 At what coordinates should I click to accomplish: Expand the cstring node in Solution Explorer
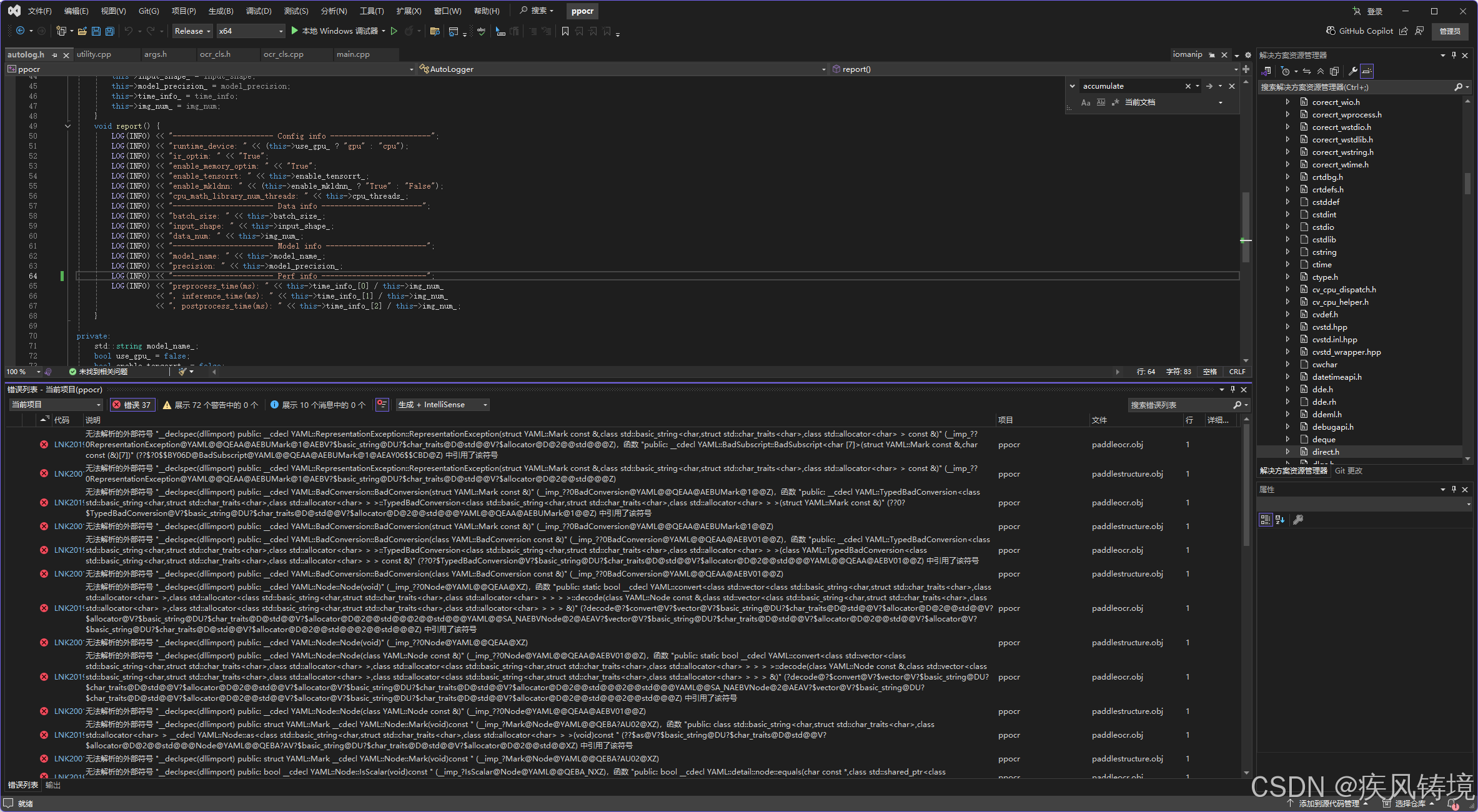1287,252
